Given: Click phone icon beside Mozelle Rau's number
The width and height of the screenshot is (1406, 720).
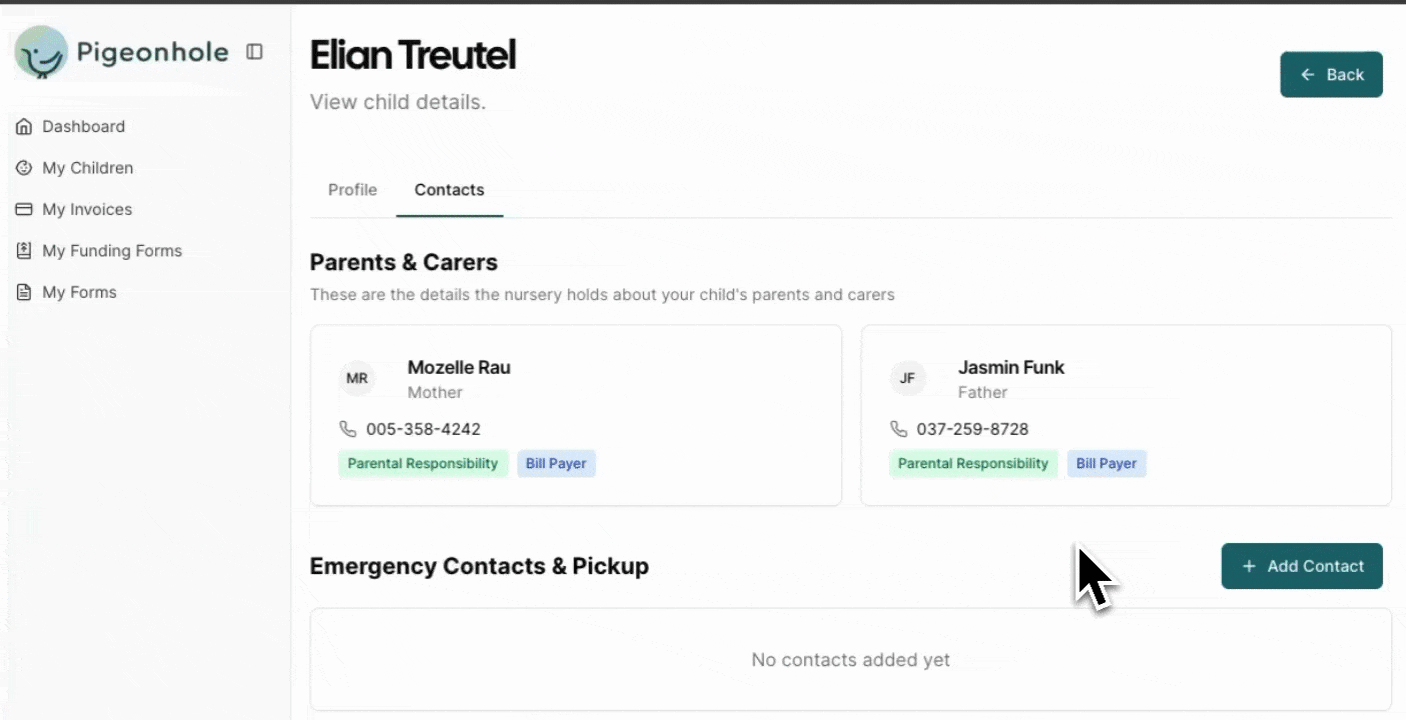Looking at the screenshot, I should (348, 429).
